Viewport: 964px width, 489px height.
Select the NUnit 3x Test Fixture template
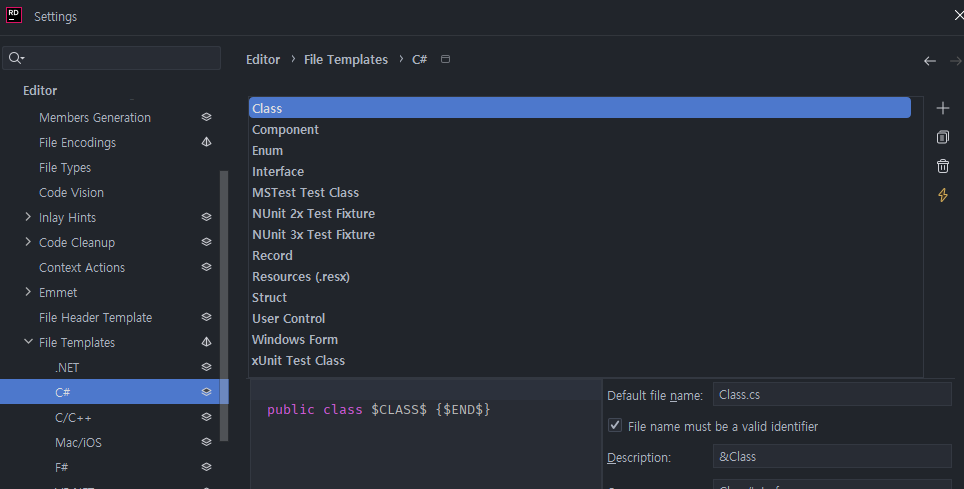(580, 234)
